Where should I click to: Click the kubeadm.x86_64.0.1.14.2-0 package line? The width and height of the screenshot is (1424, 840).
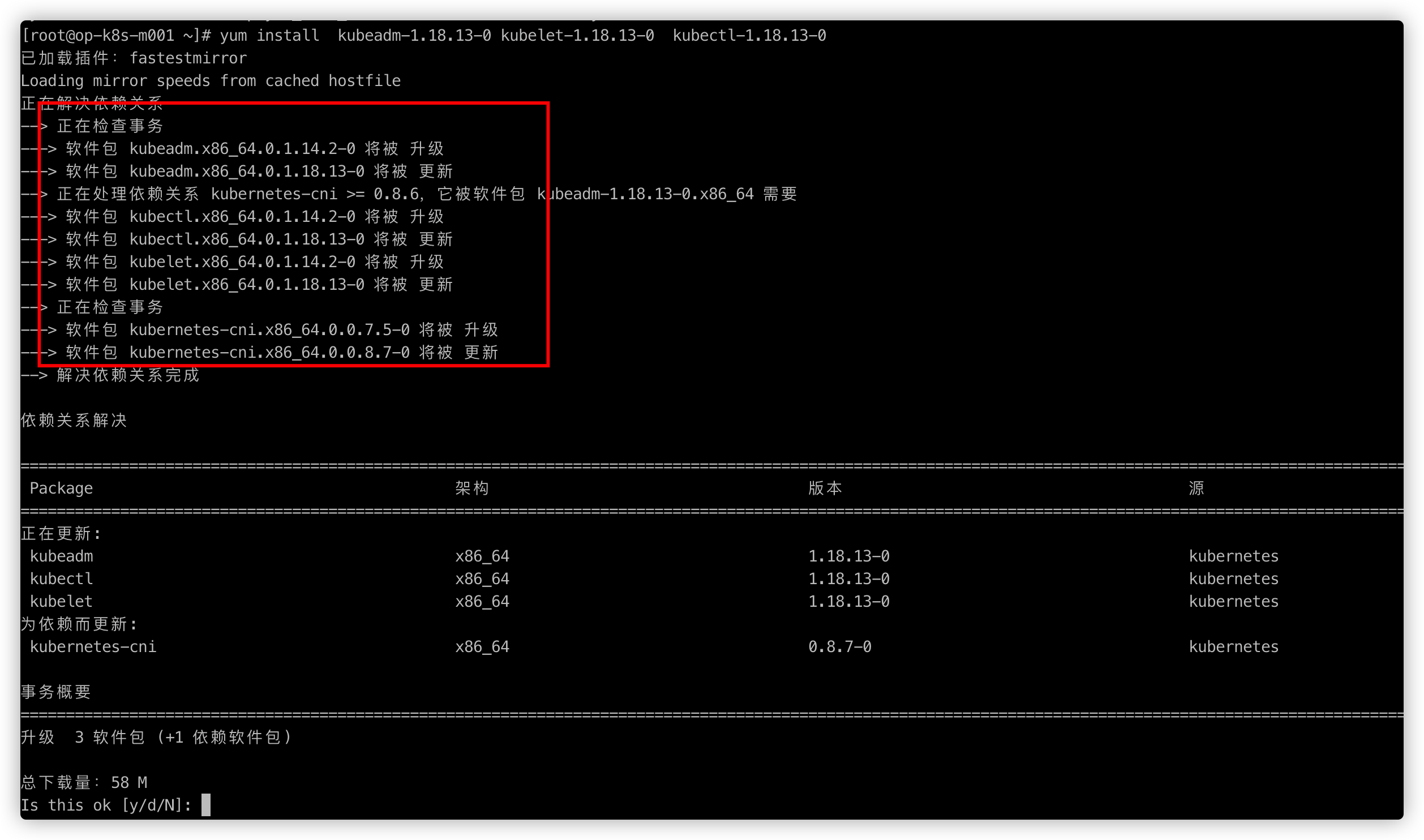click(232, 149)
